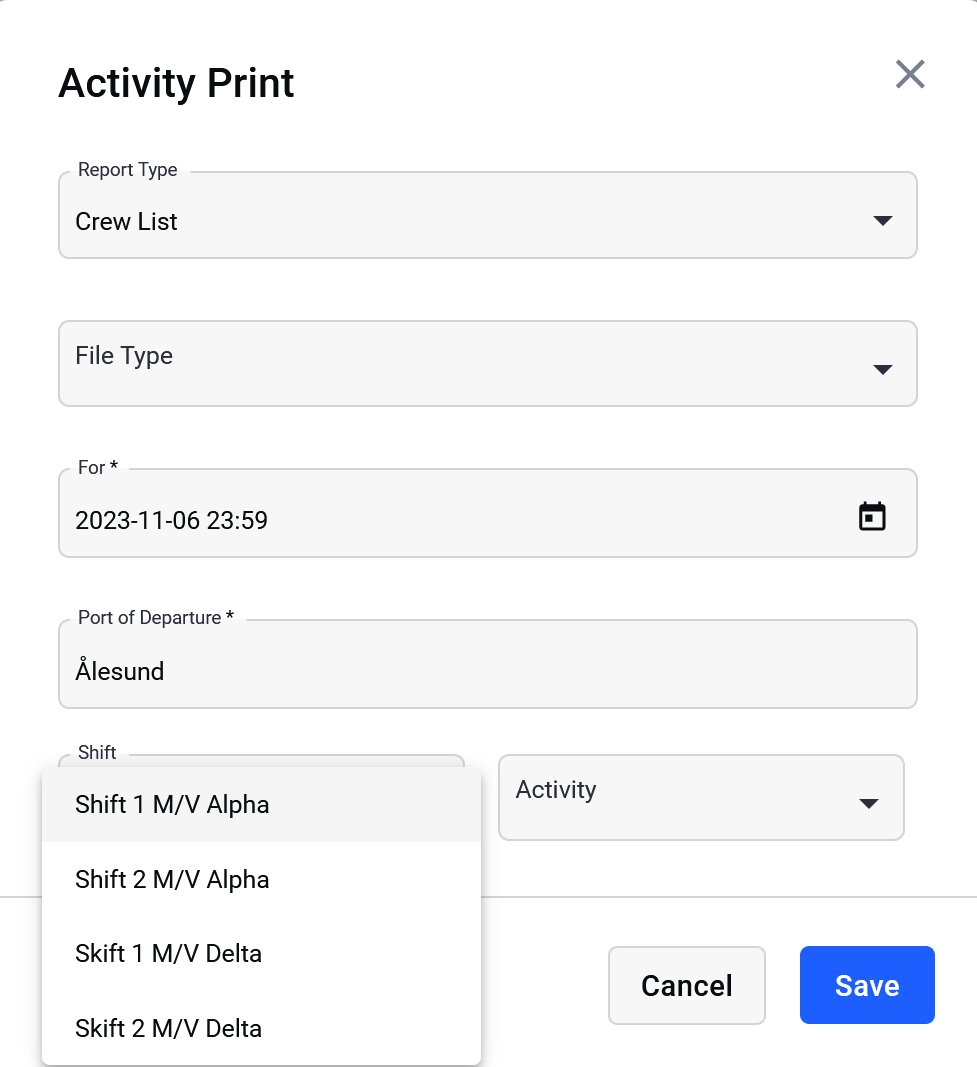Open the calendar picker icon

tap(872, 516)
